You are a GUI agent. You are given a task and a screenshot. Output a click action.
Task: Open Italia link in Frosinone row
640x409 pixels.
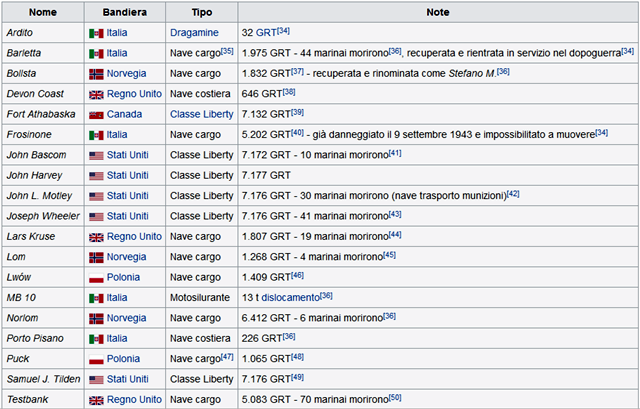117,135
